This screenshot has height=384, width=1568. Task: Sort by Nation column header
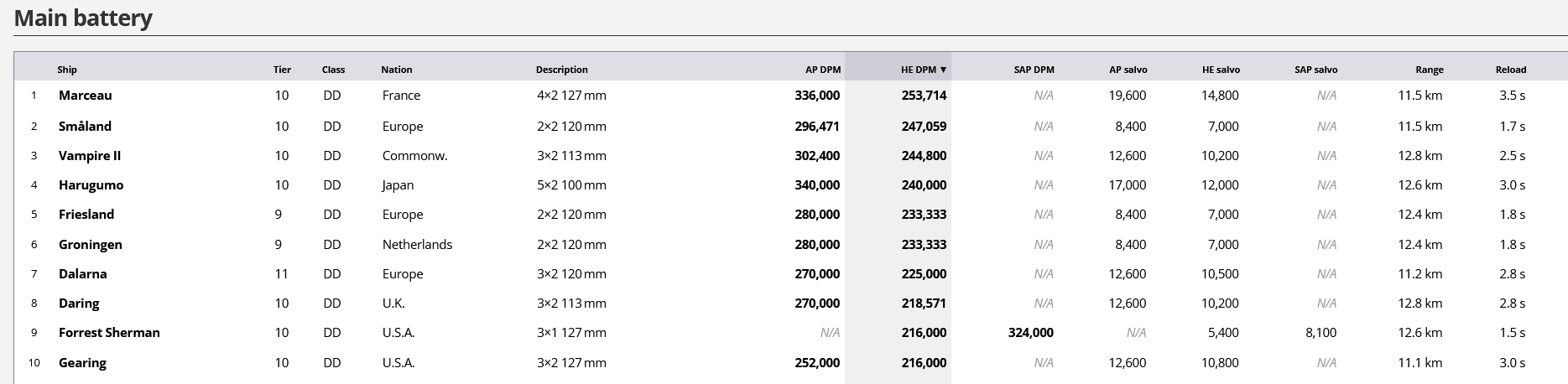point(396,70)
